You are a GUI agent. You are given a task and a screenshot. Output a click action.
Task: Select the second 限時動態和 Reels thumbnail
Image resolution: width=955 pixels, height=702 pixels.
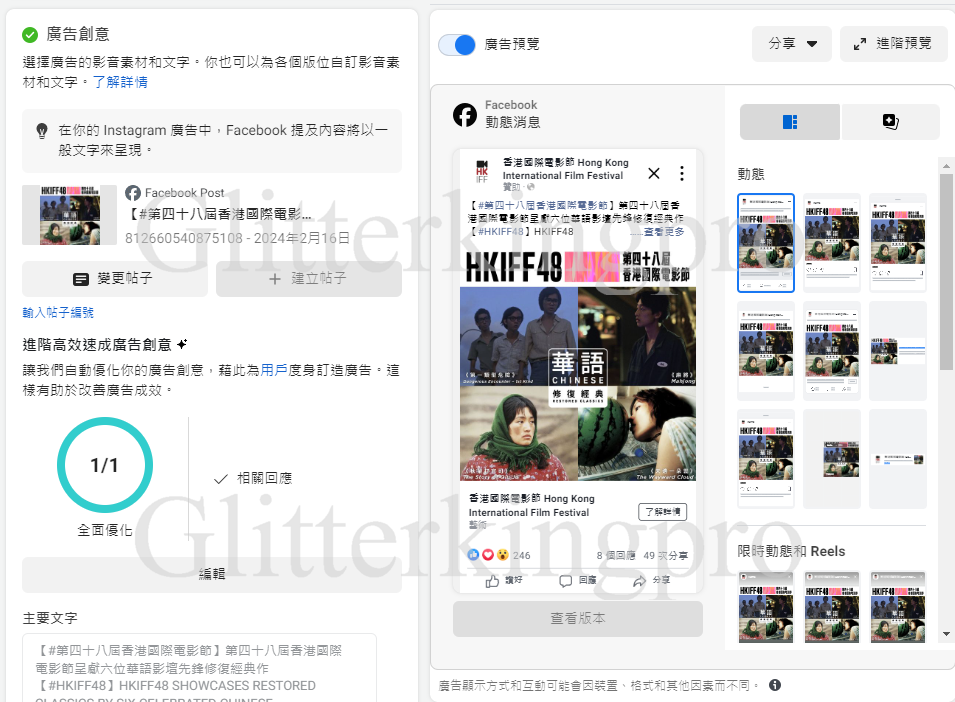(831, 608)
